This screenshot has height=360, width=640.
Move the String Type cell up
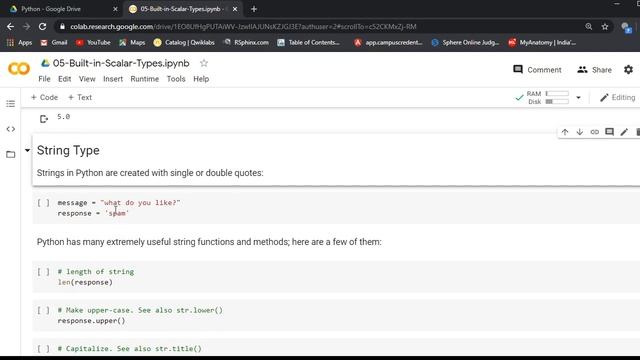click(x=565, y=132)
